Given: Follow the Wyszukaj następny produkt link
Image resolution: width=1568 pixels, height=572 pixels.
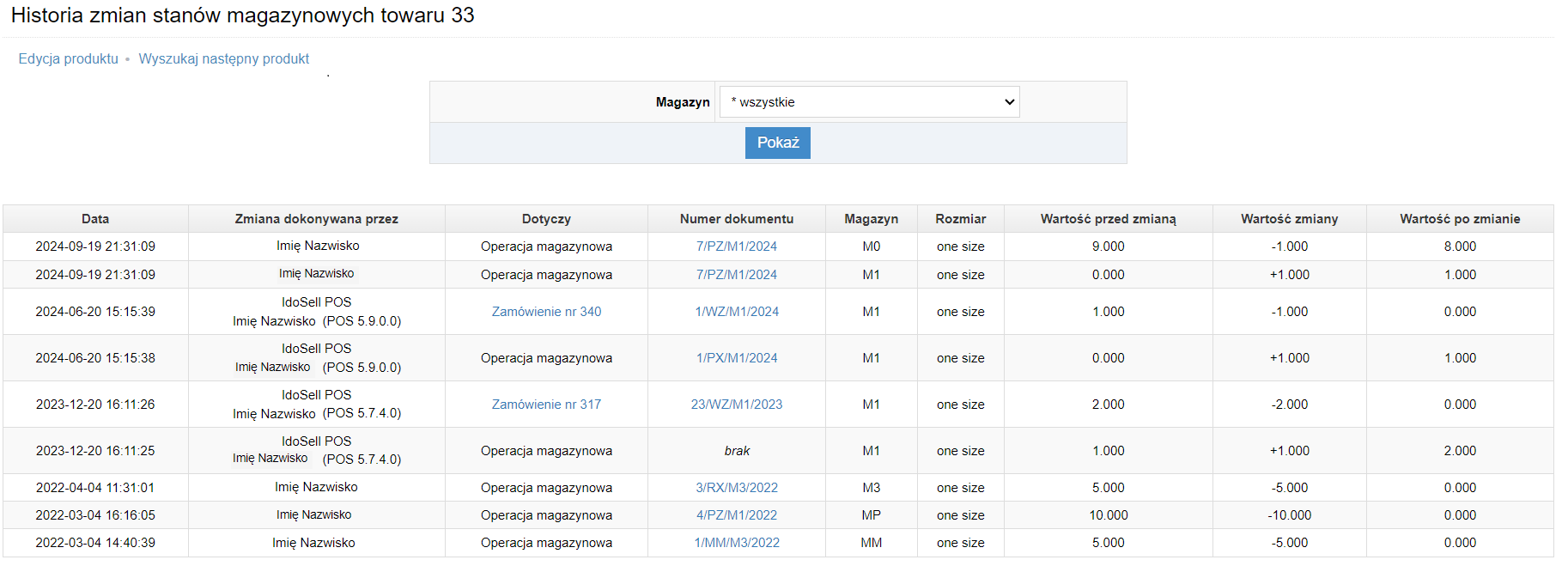Looking at the screenshot, I should click(224, 58).
